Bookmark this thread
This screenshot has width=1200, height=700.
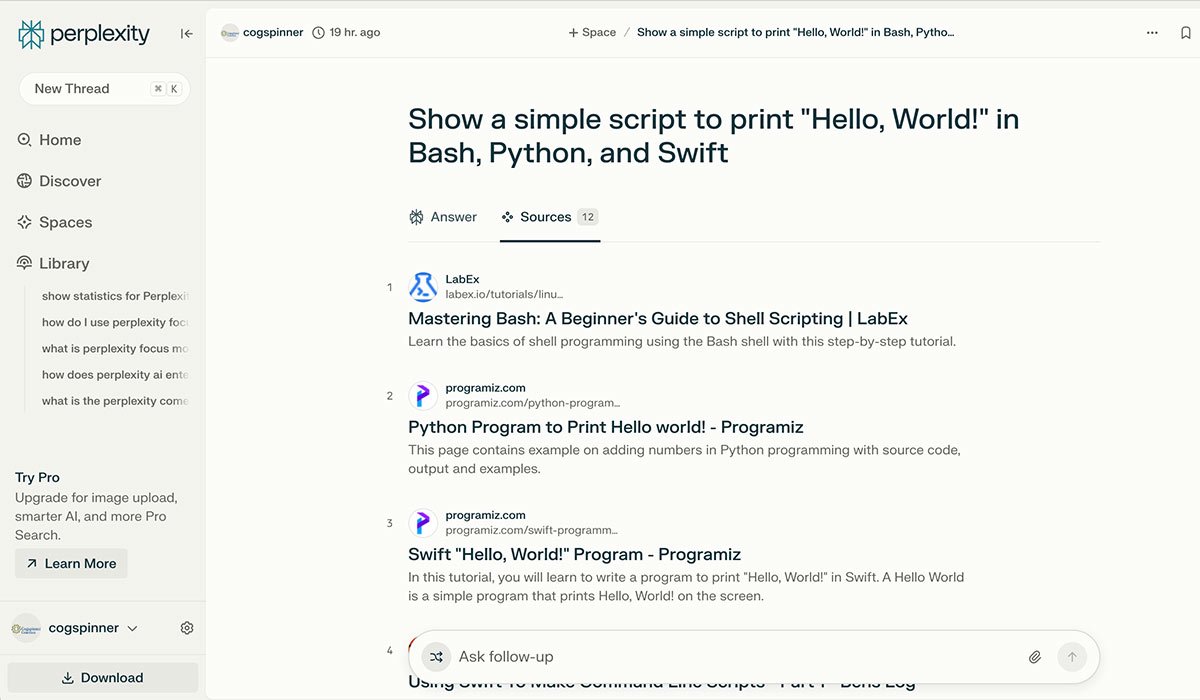(x=1184, y=32)
